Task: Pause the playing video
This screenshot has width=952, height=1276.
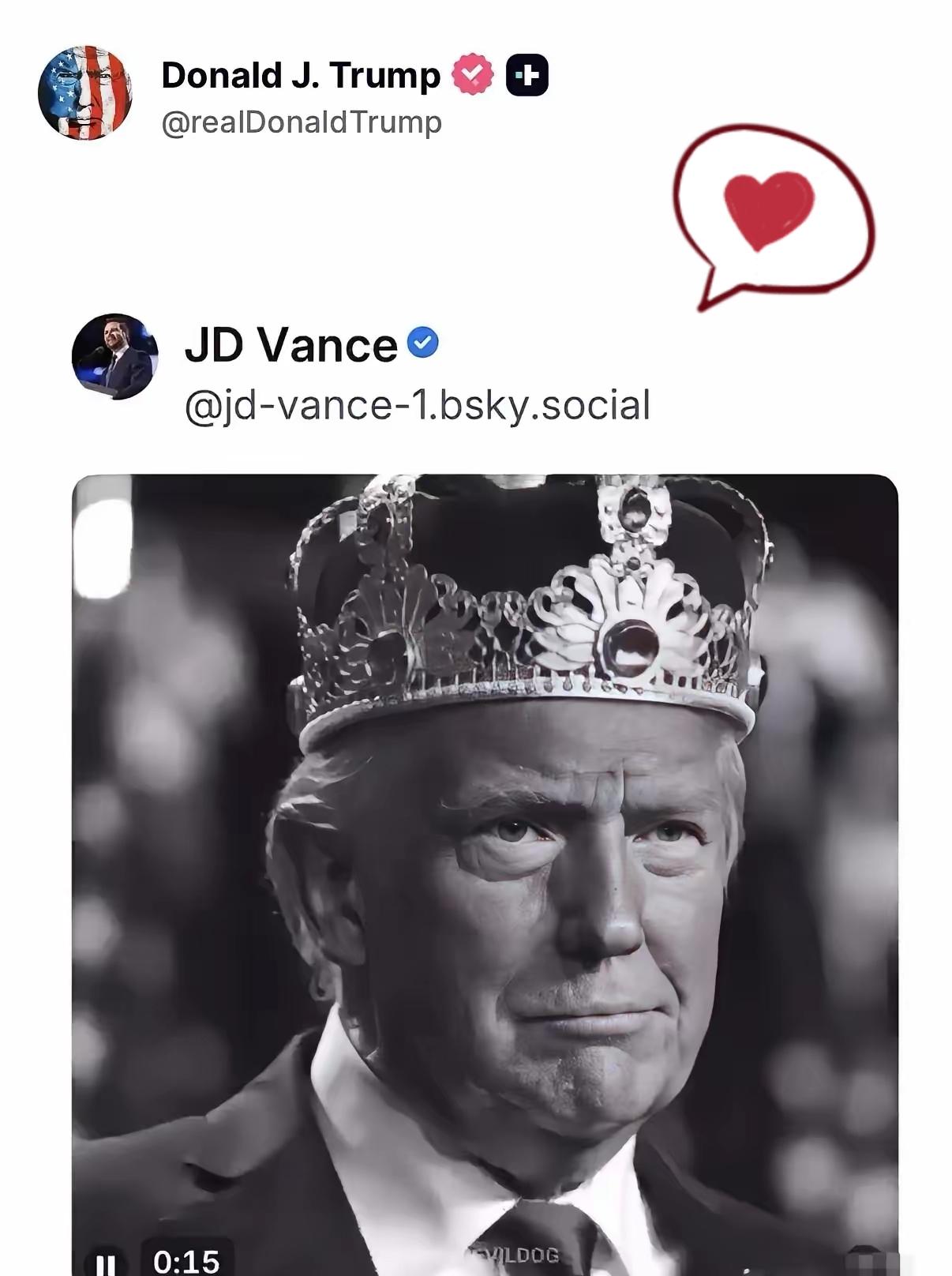Action: [x=105, y=1262]
